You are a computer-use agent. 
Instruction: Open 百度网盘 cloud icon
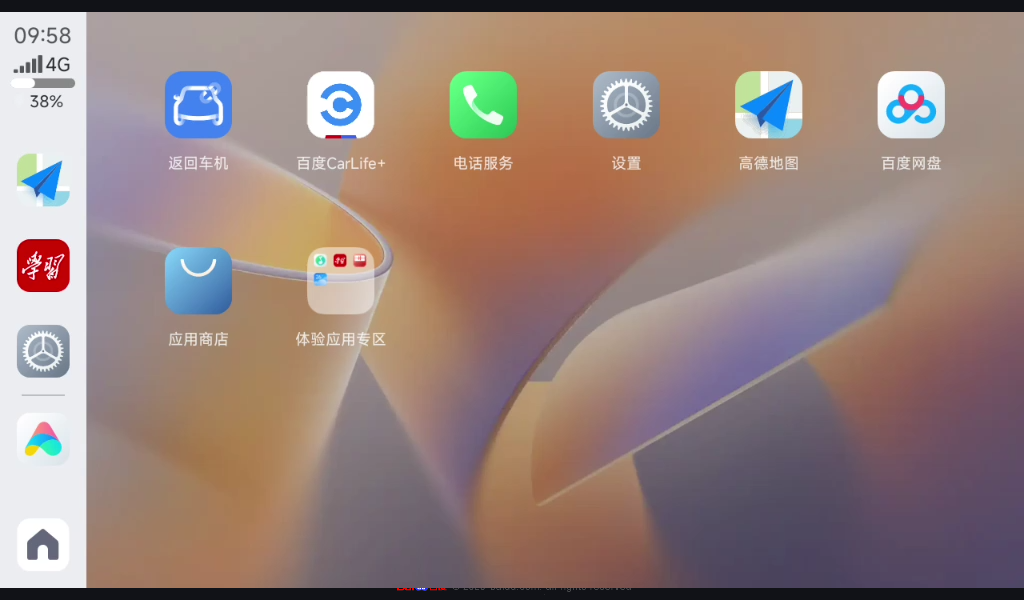(911, 104)
